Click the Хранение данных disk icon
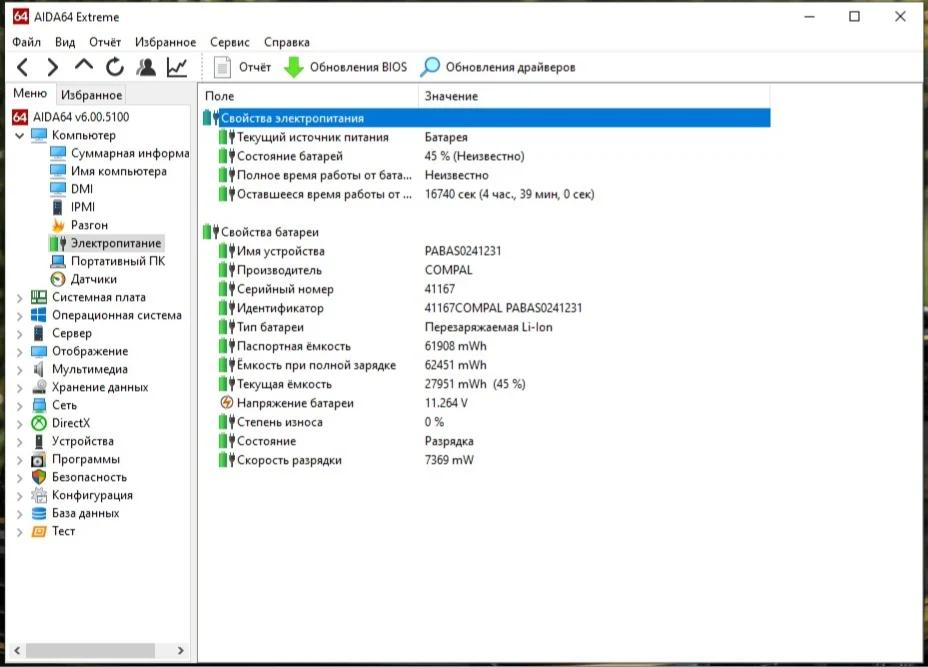Viewport: 928px width, 667px height. click(x=39, y=387)
